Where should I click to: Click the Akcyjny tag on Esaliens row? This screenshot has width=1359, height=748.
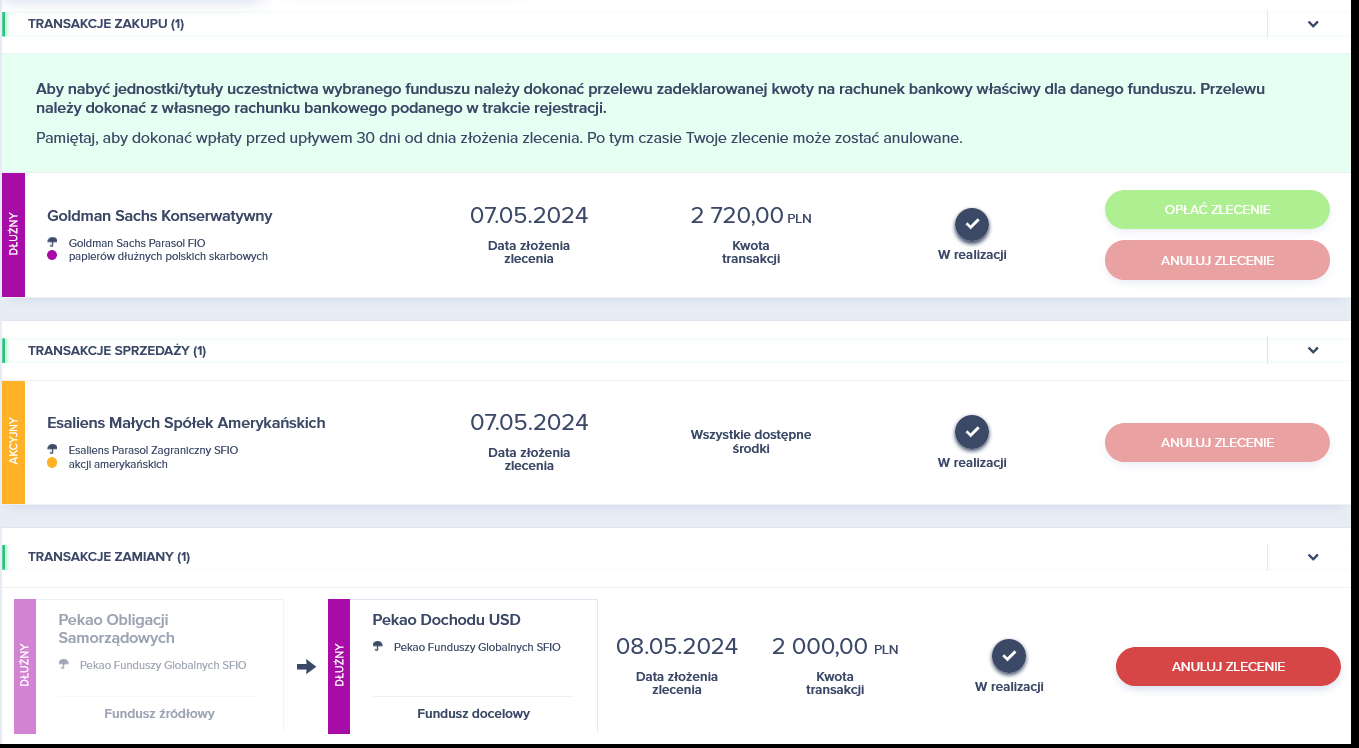(x=13, y=442)
